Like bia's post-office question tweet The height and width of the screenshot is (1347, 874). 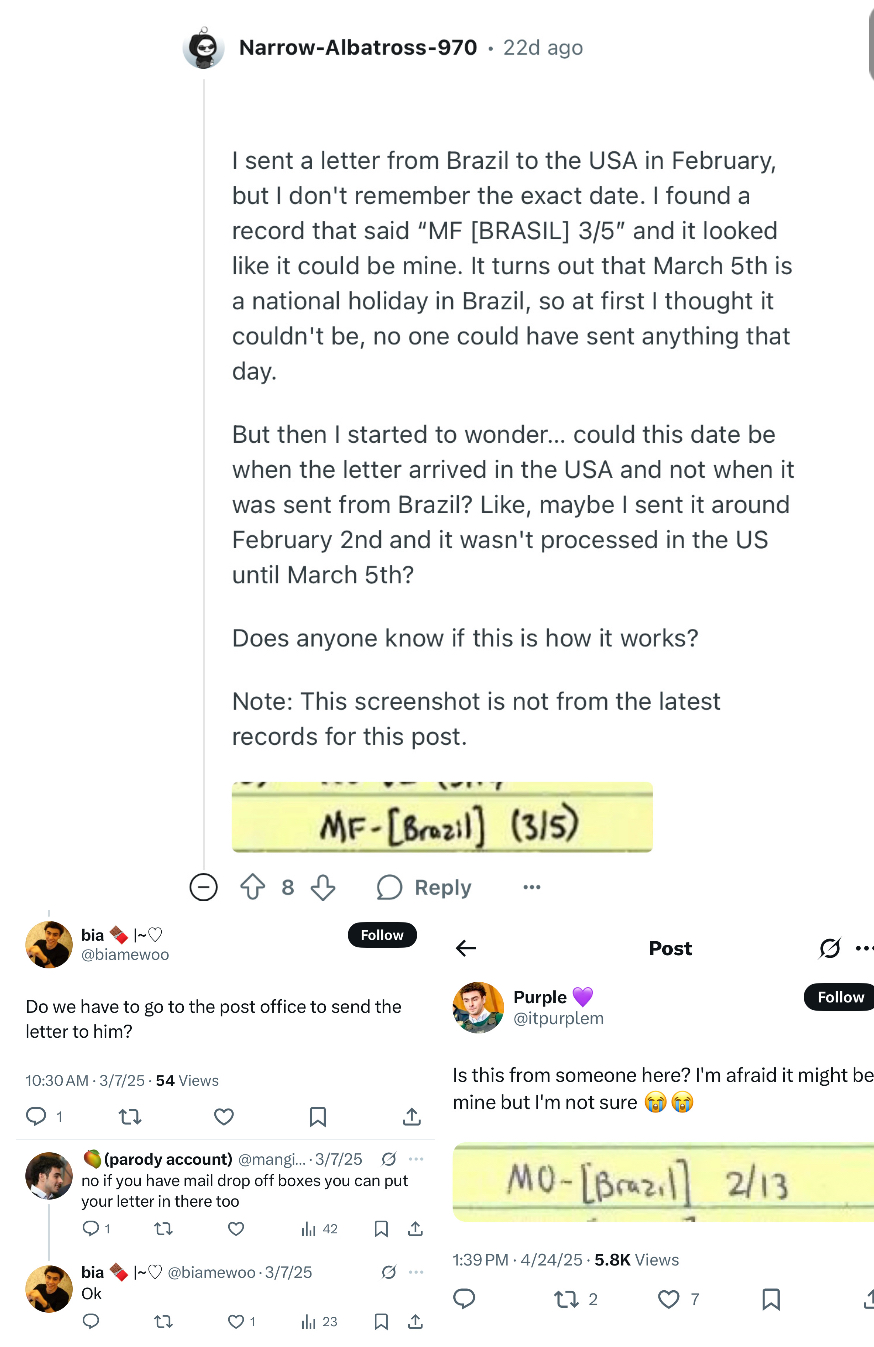pos(224,1116)
